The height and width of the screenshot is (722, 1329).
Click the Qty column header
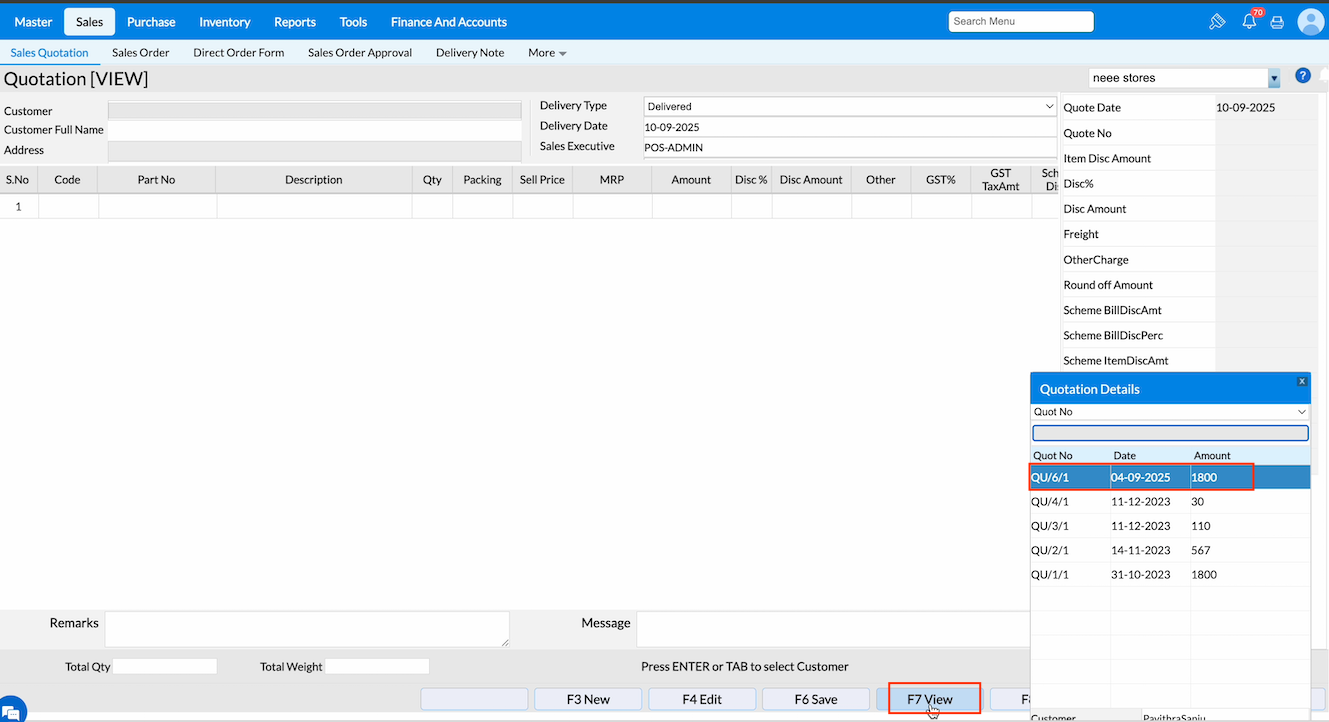[x=432, y=180]
